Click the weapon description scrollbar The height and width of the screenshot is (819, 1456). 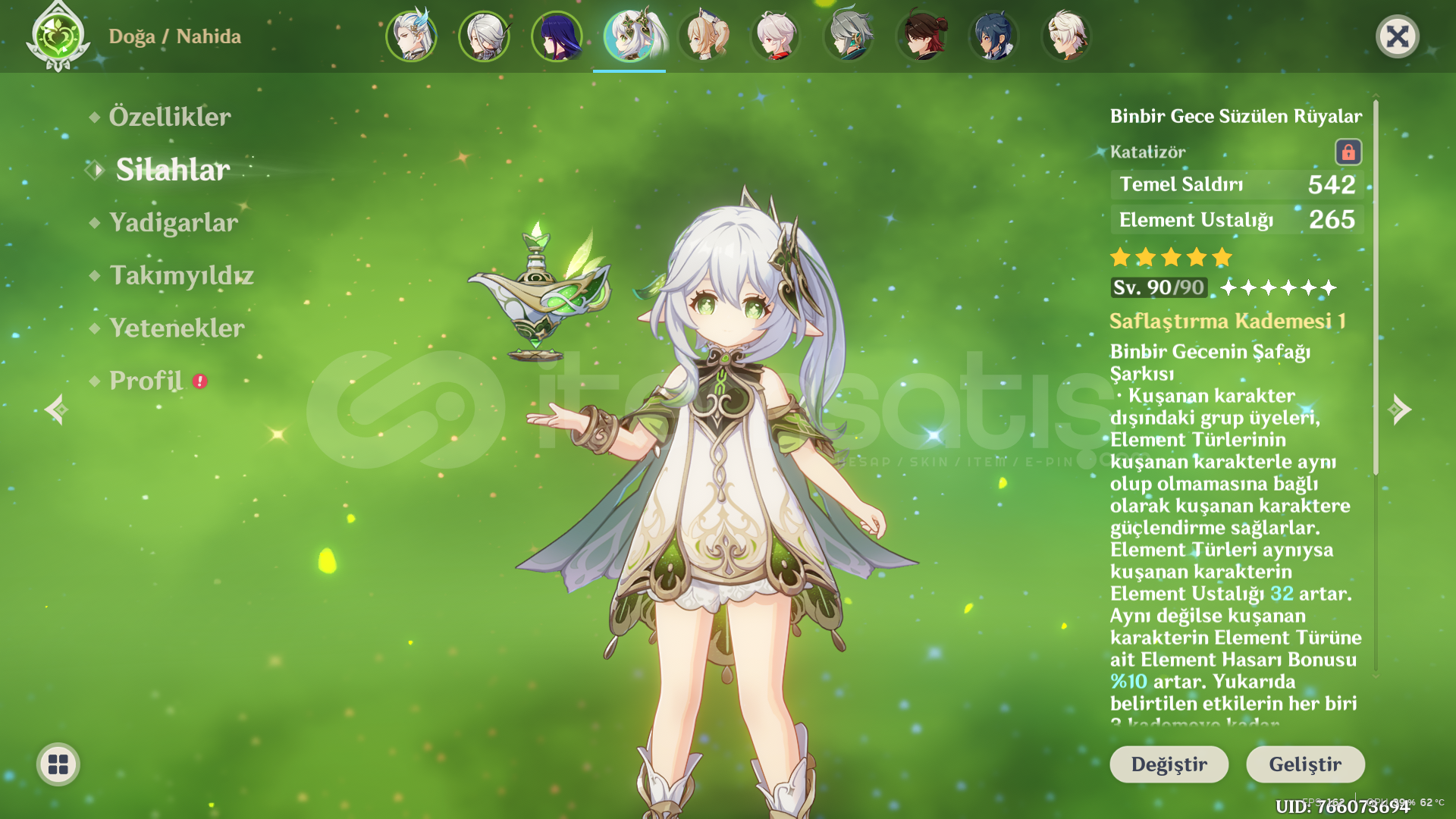click(1375, 288)
